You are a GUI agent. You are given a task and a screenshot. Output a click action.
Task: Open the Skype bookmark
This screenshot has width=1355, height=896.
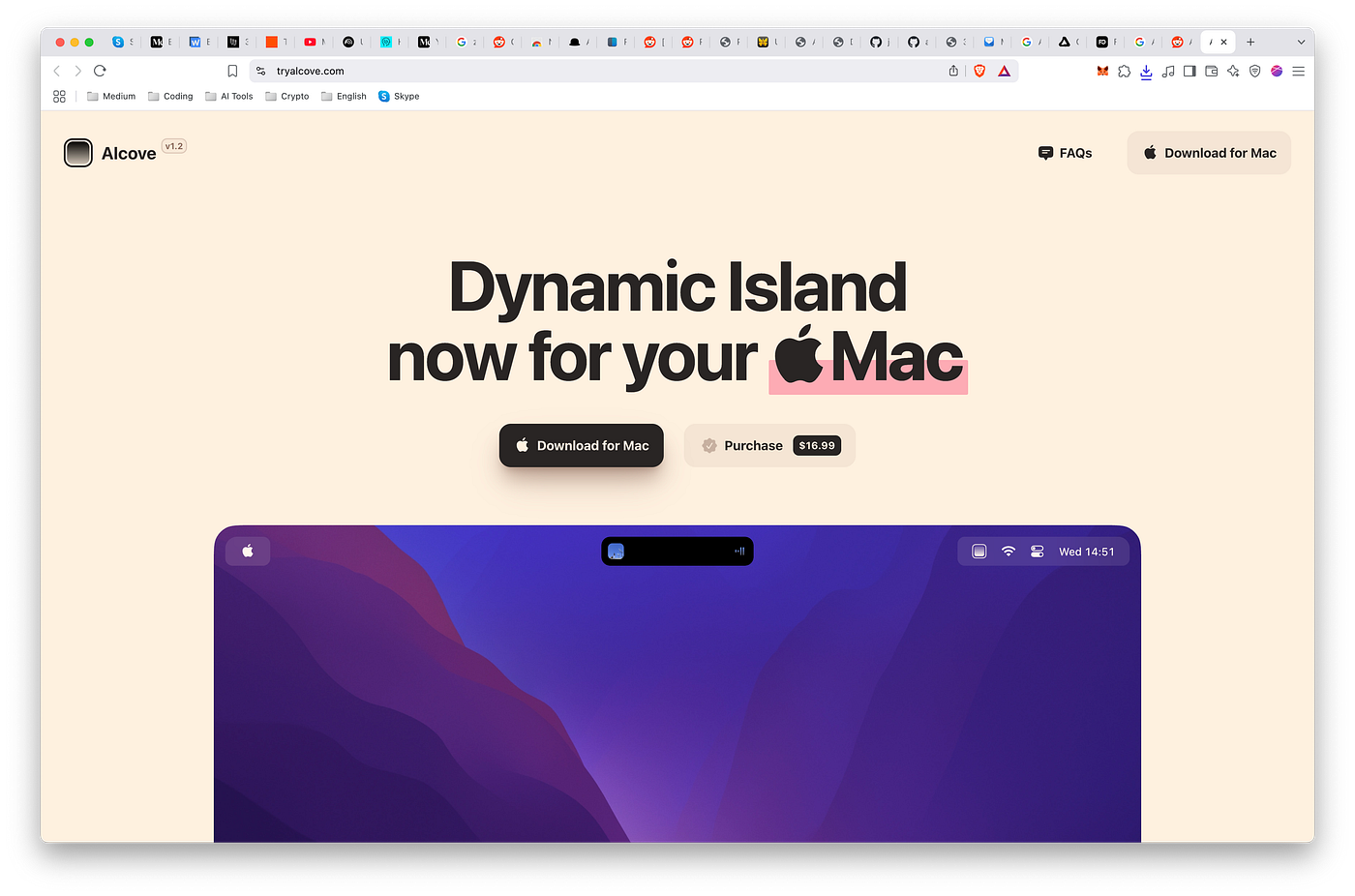[x=399, y=97]
